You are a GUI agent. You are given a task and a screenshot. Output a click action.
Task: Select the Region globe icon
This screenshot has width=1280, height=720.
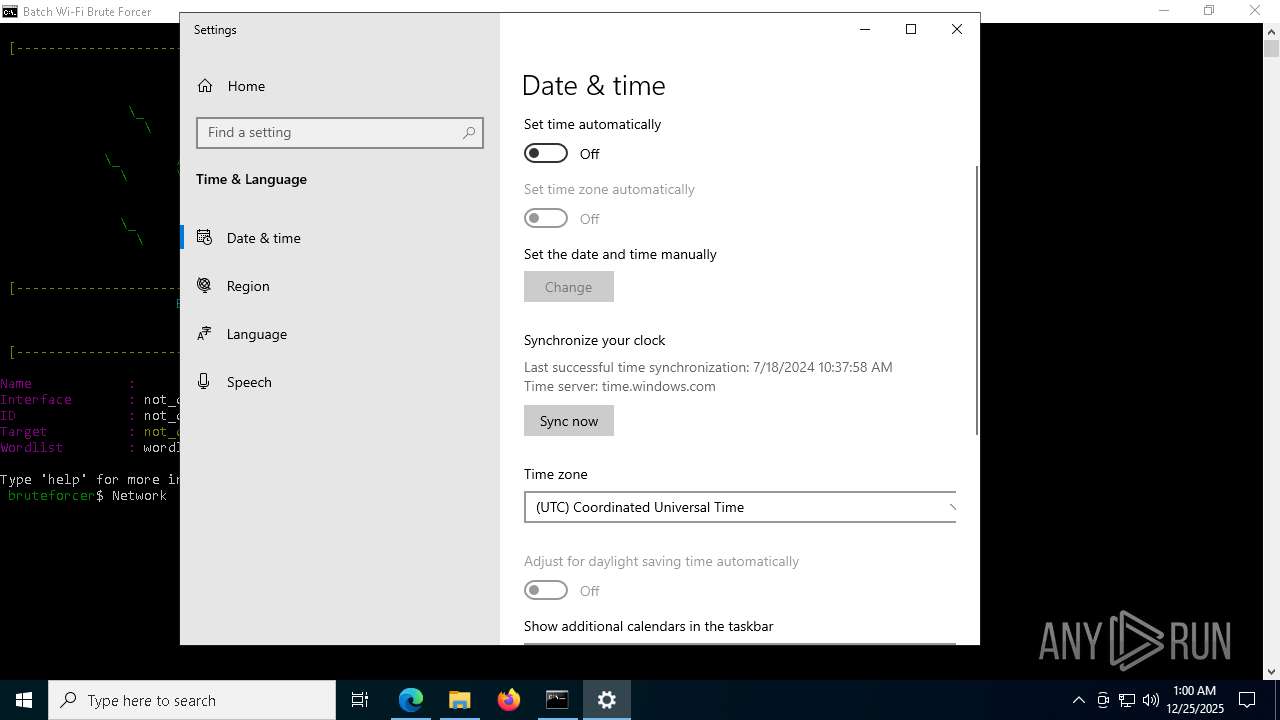tap(204, 286)
